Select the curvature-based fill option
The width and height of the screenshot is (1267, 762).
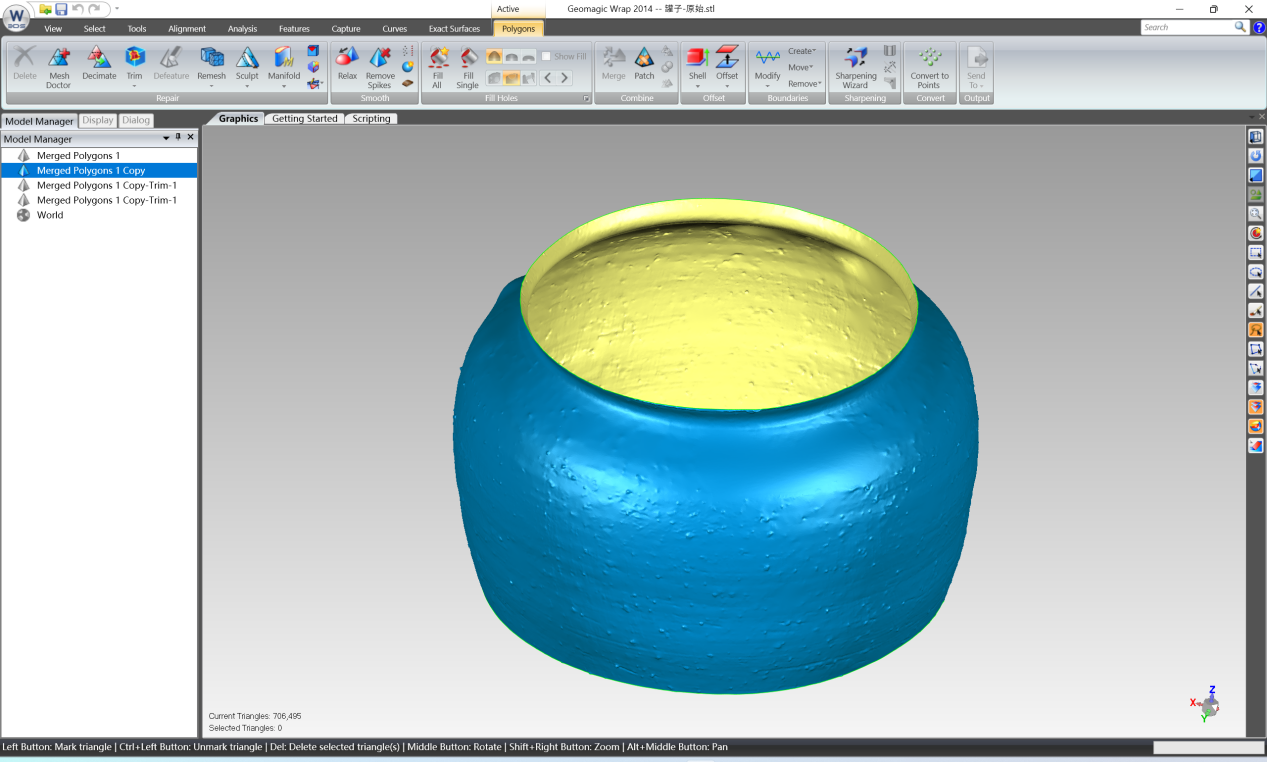click(495, 57)
